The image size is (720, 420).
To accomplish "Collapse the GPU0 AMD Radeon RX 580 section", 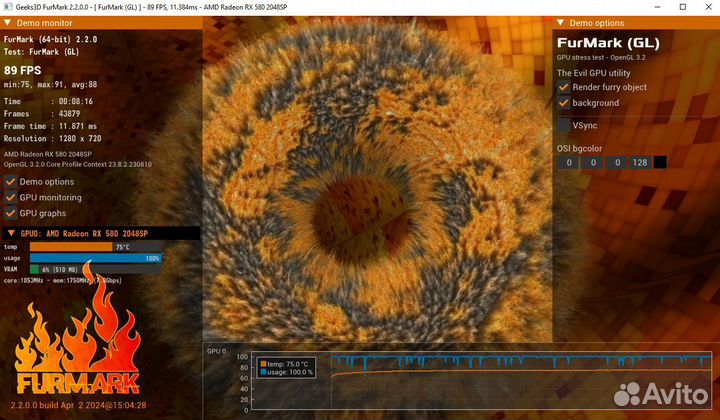I will tap(11, 233).
